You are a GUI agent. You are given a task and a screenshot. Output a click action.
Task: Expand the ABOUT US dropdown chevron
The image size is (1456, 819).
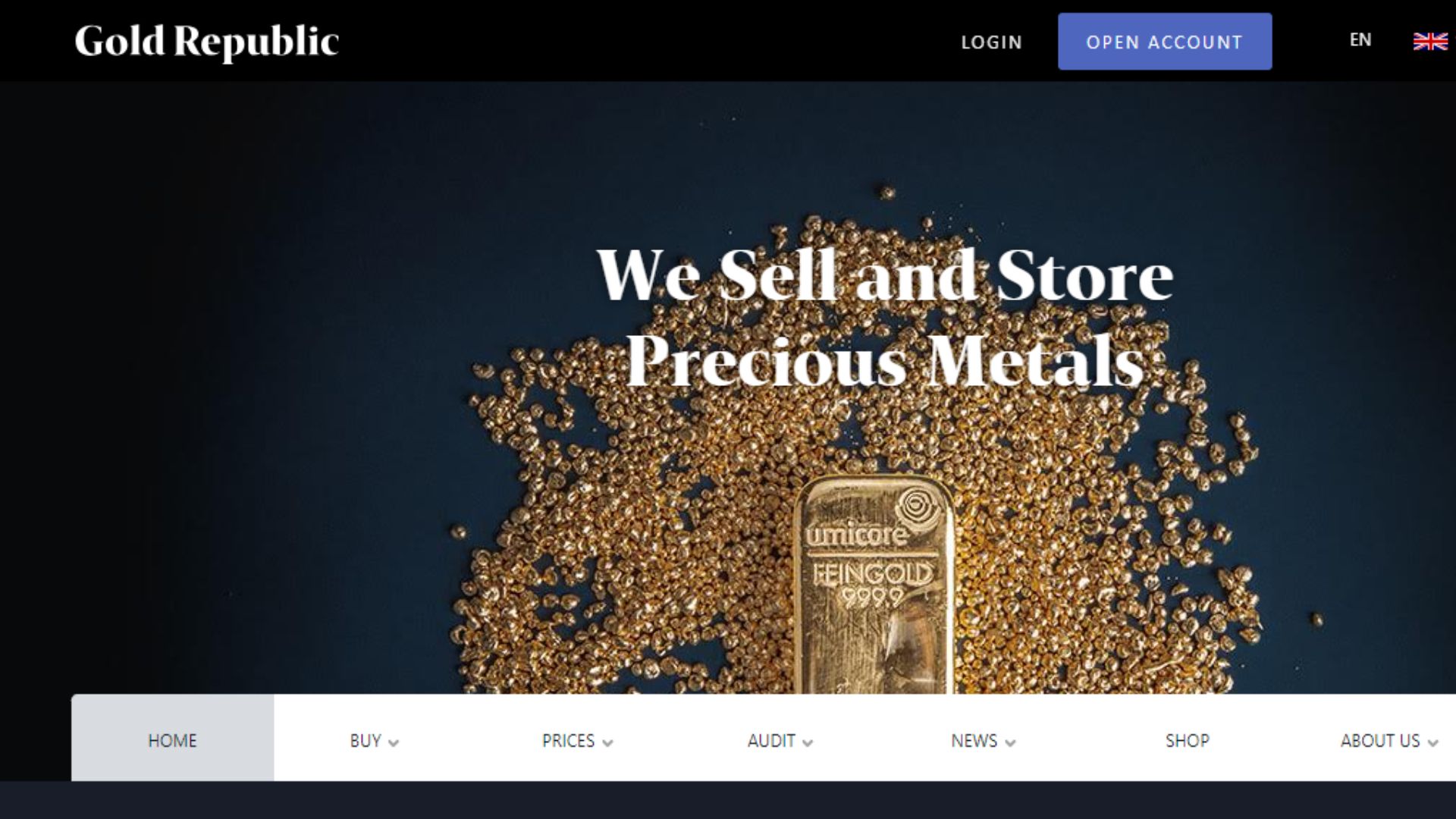pos(1432,743)
